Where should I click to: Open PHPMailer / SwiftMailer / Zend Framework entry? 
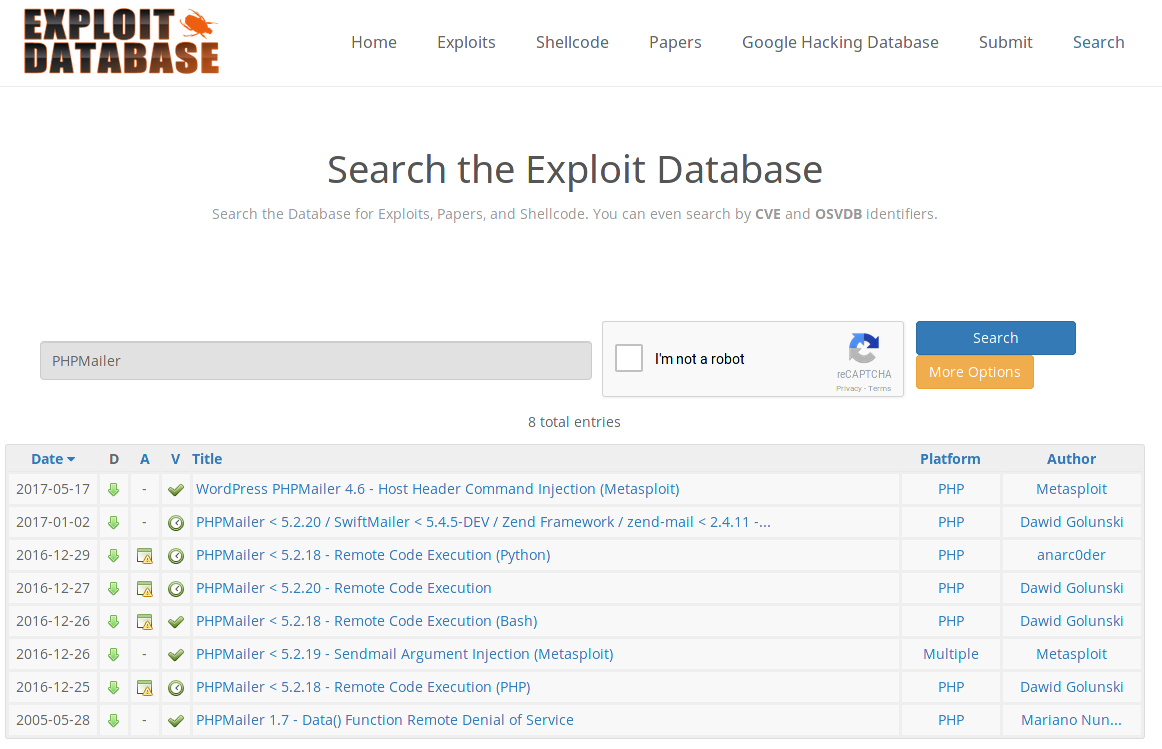coord(483,522)
